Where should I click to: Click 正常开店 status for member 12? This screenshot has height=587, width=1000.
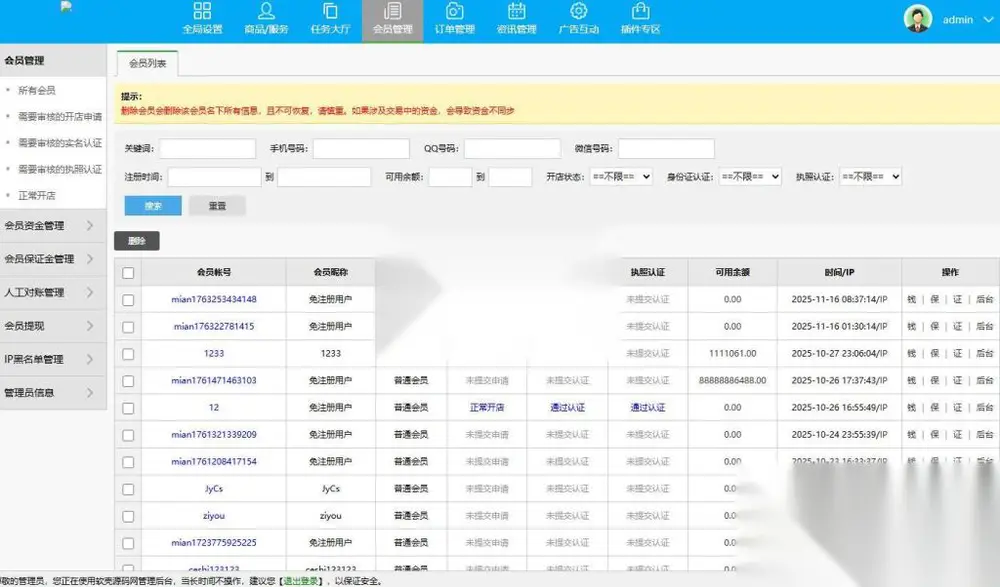click(487, 407)
